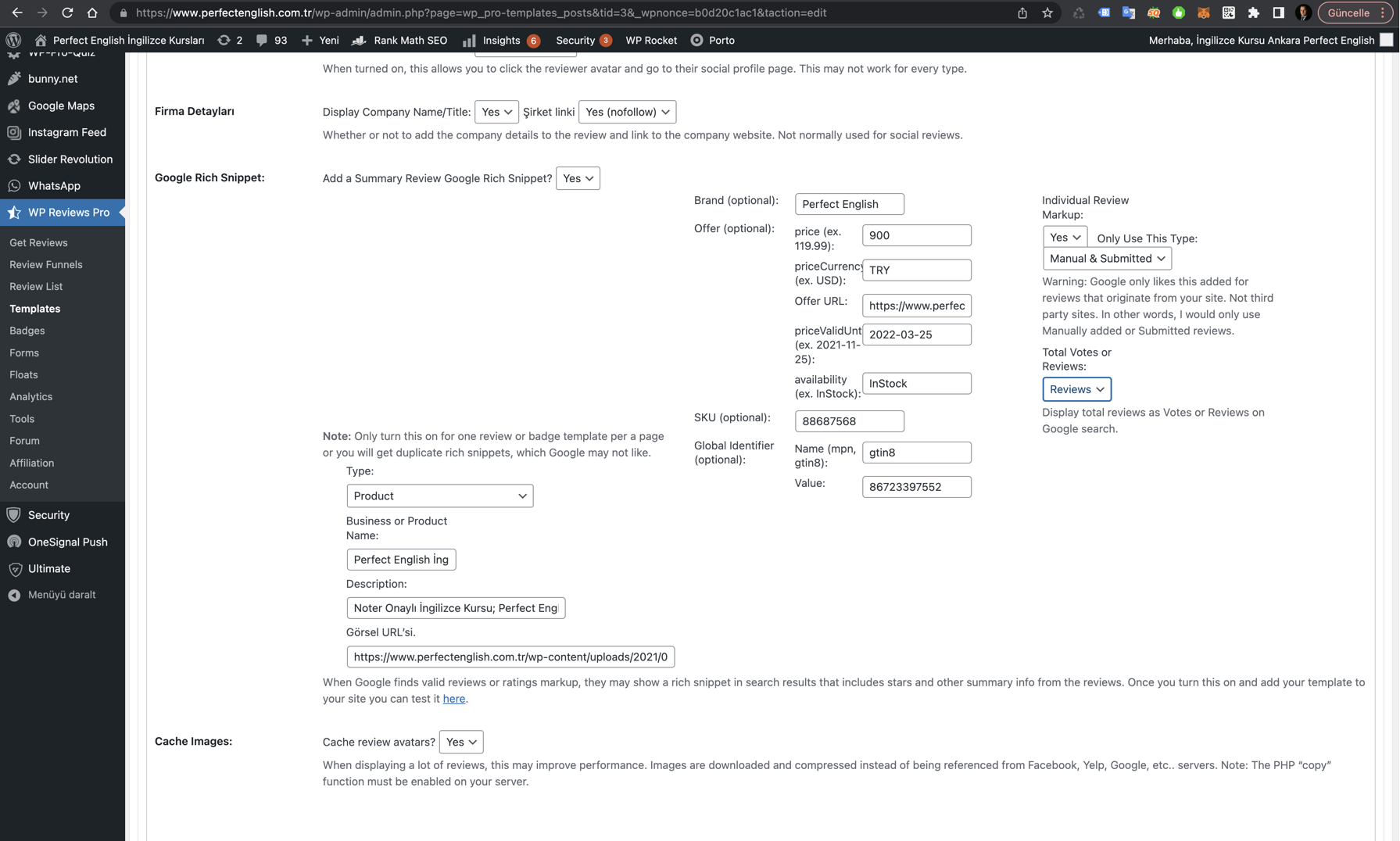The height and width of the screenshot is (841, 1400).
Task: Open the WordPress logo menu
Action: tap(13, 40)
